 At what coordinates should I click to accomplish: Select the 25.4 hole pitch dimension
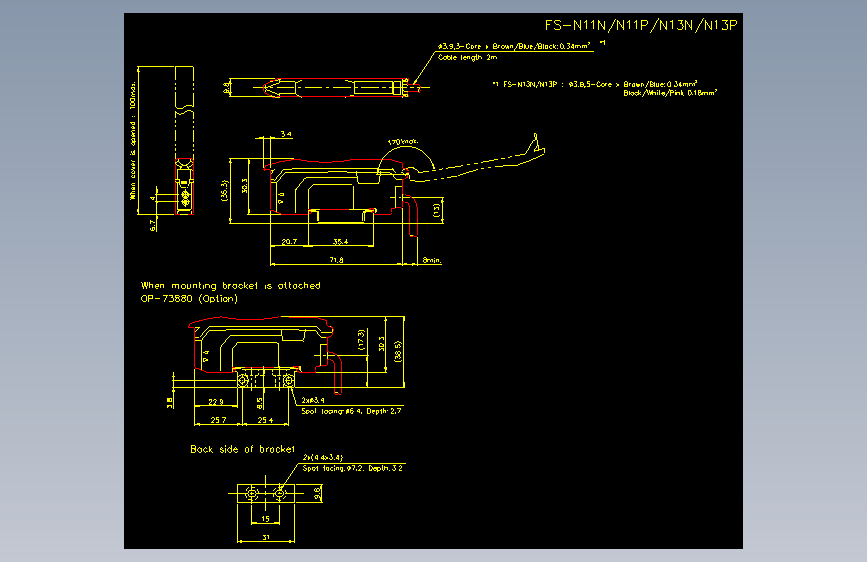click(x=265, y=420)
